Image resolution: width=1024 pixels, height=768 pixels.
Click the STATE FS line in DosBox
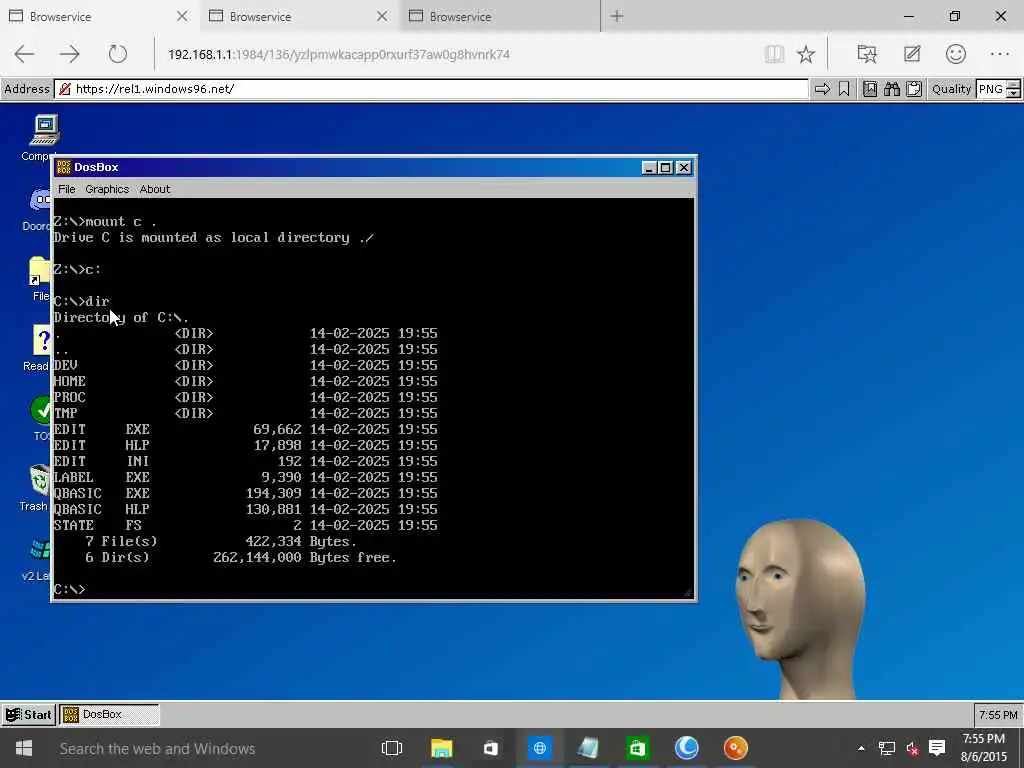pos(246,525)
